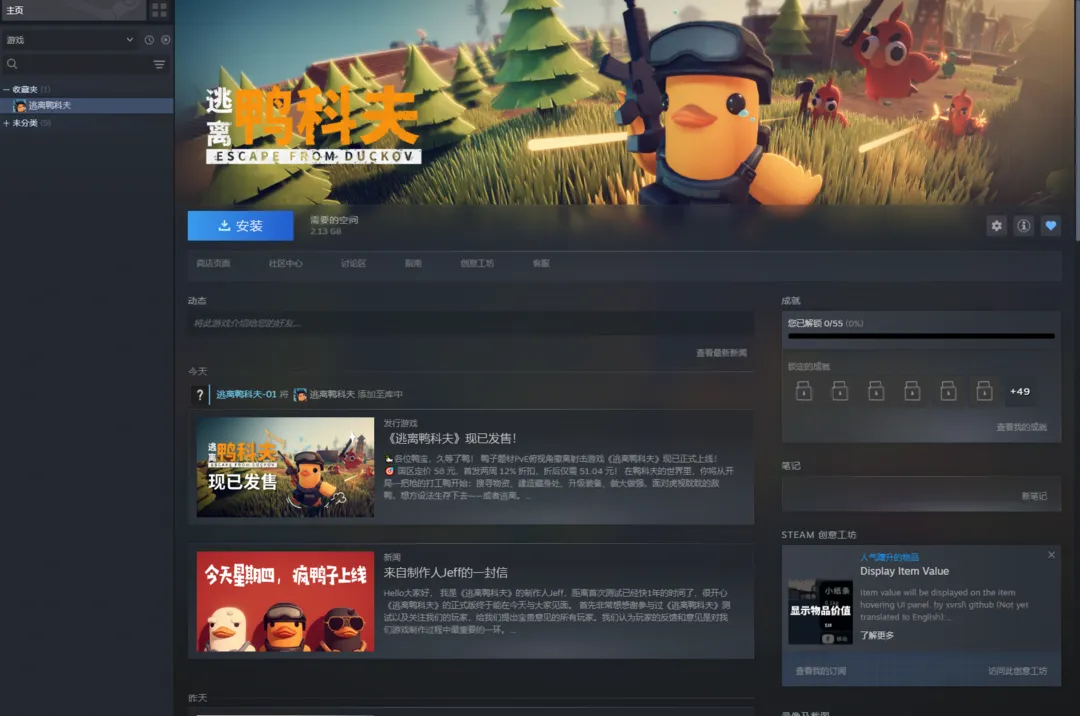
Task: Show game info with the info icon
Action: coord(1023,226)
